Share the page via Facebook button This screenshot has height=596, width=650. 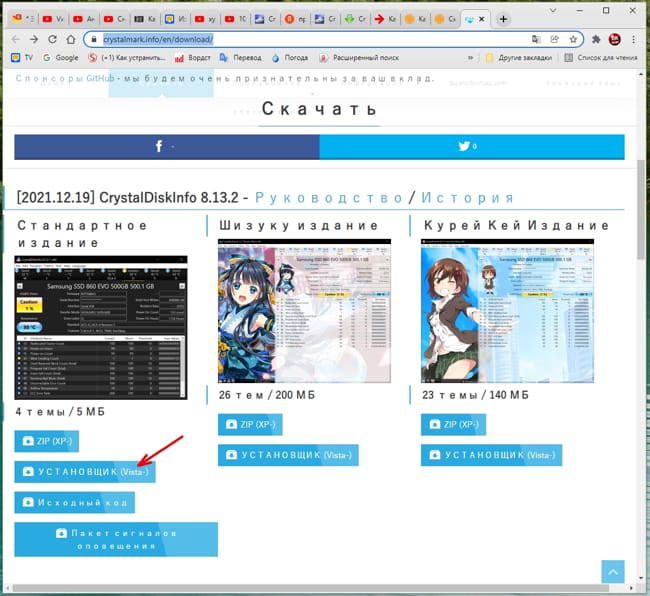pos(167,147)
